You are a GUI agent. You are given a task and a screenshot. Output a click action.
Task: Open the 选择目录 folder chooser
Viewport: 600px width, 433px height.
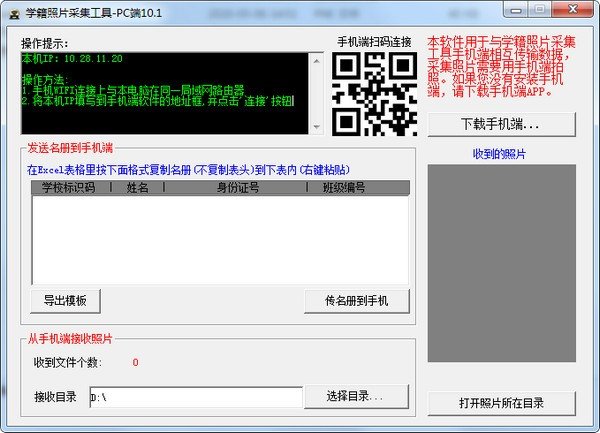click(357, 396)
